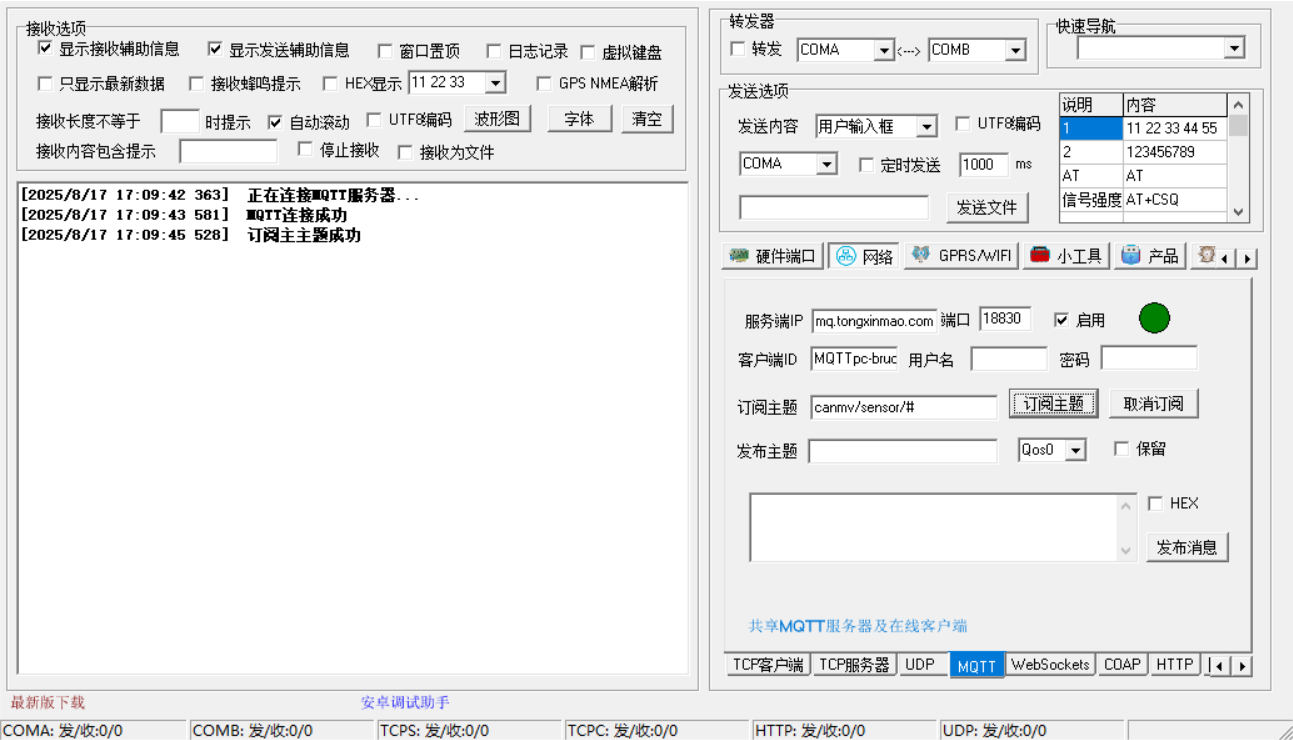Click the 取消订阅 button
The image size is (1293, 740).
click(1153, 404)
